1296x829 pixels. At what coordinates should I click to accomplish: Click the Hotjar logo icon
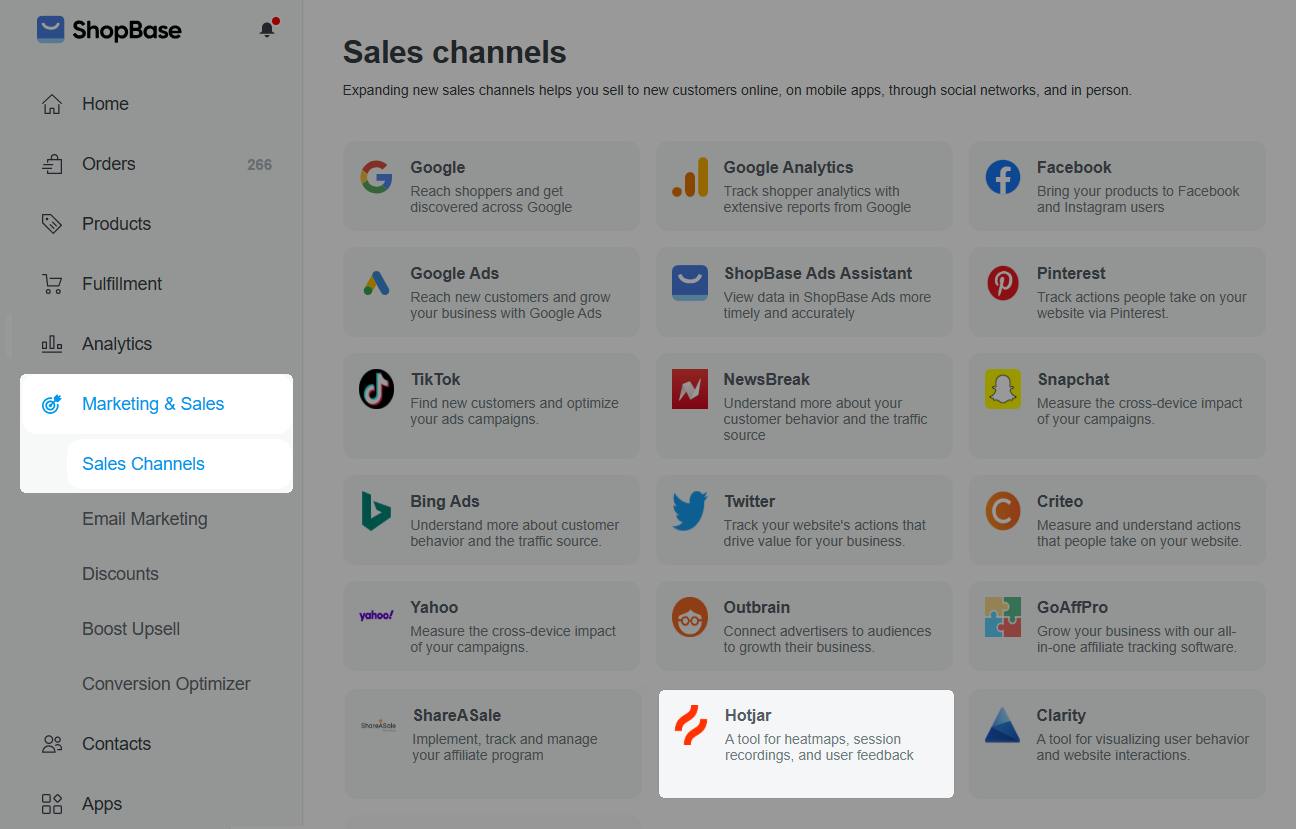691,725
